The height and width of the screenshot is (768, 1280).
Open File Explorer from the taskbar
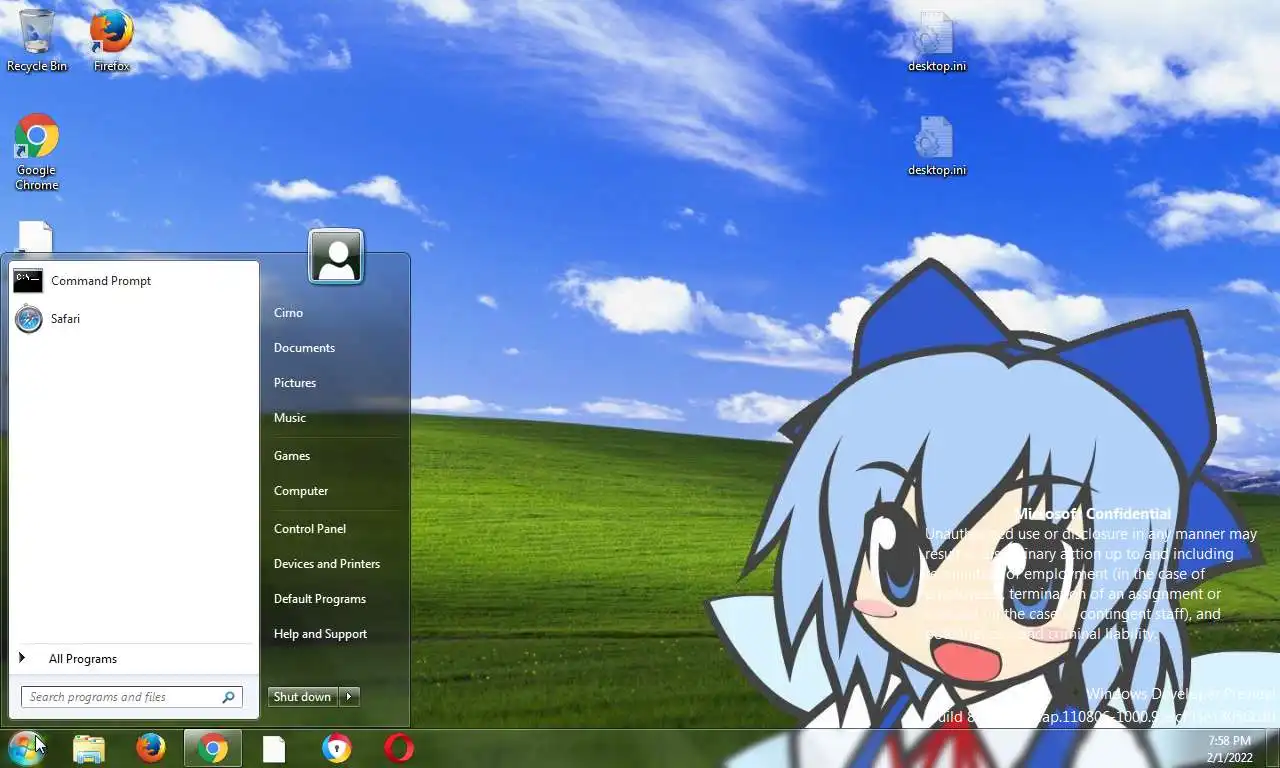89,748
